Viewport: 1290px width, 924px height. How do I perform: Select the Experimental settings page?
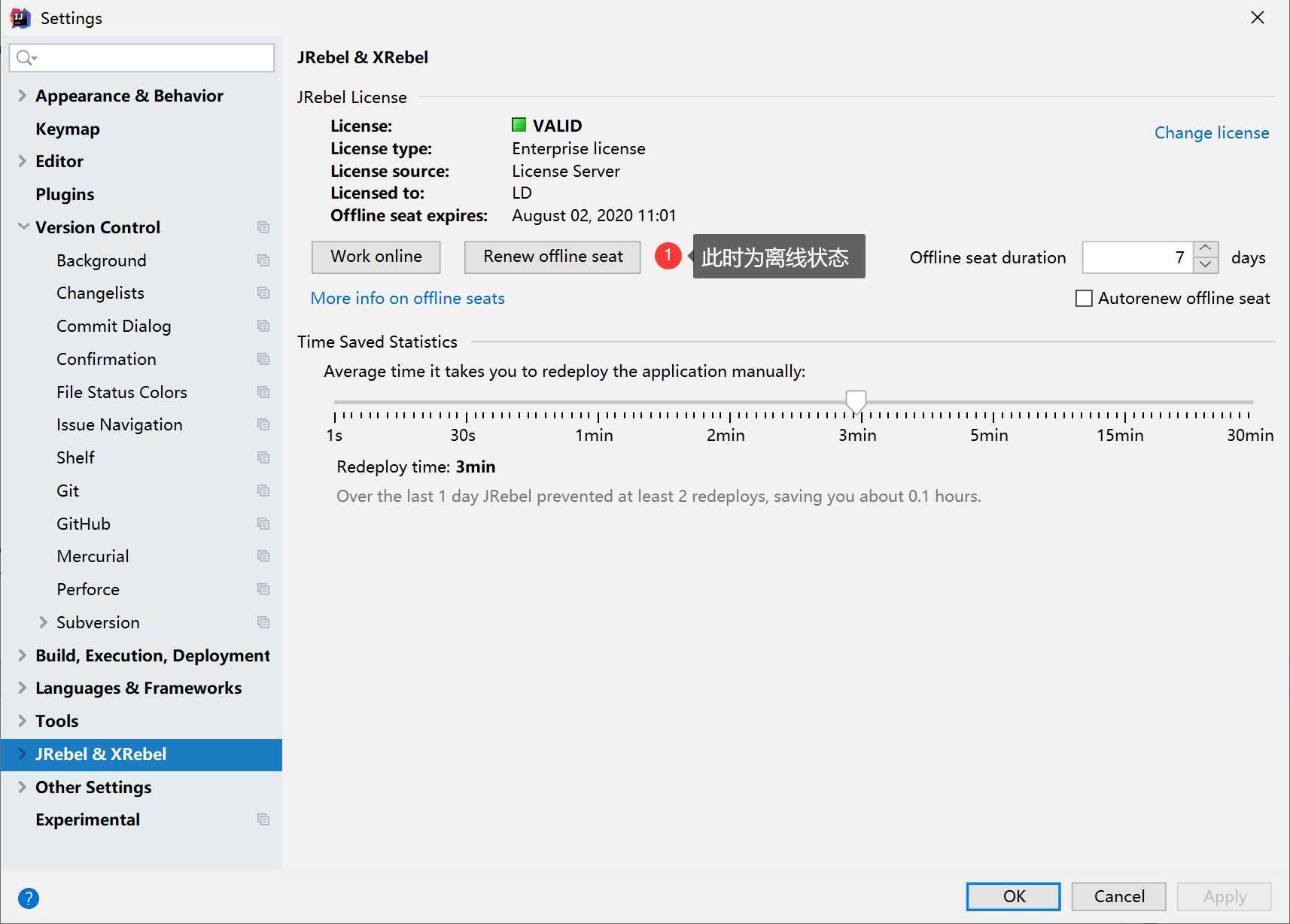[x=87, y=819]
